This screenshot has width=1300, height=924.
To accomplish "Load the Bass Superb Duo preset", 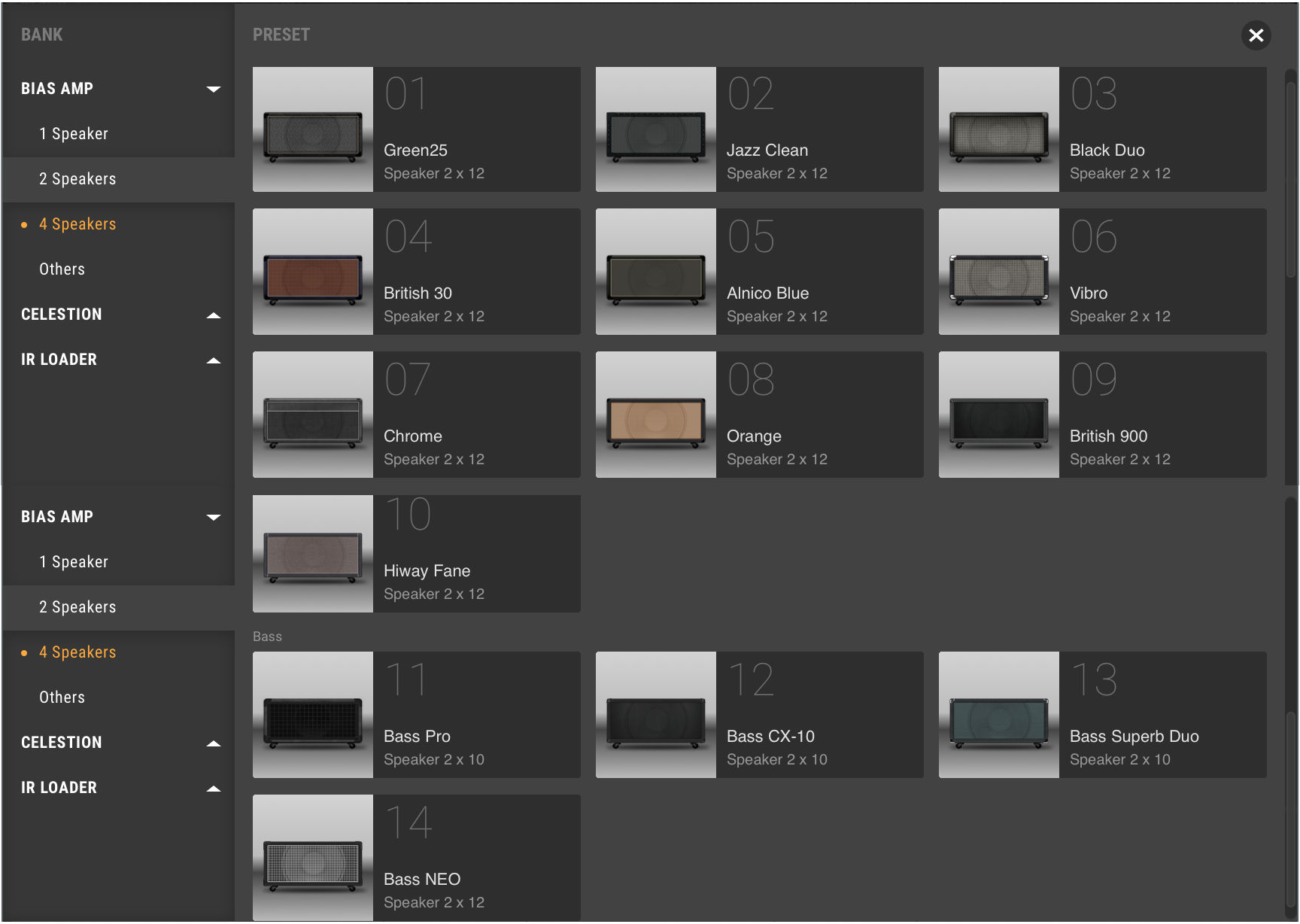I will pos(1102,715).
